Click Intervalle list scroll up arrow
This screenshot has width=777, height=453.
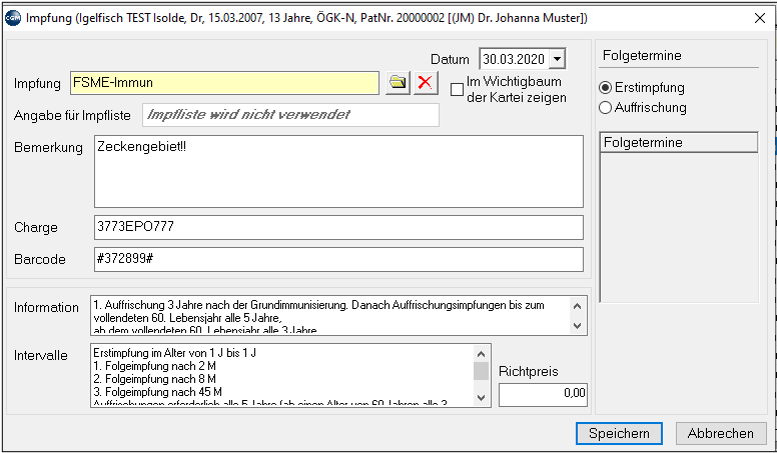point(481,354)
